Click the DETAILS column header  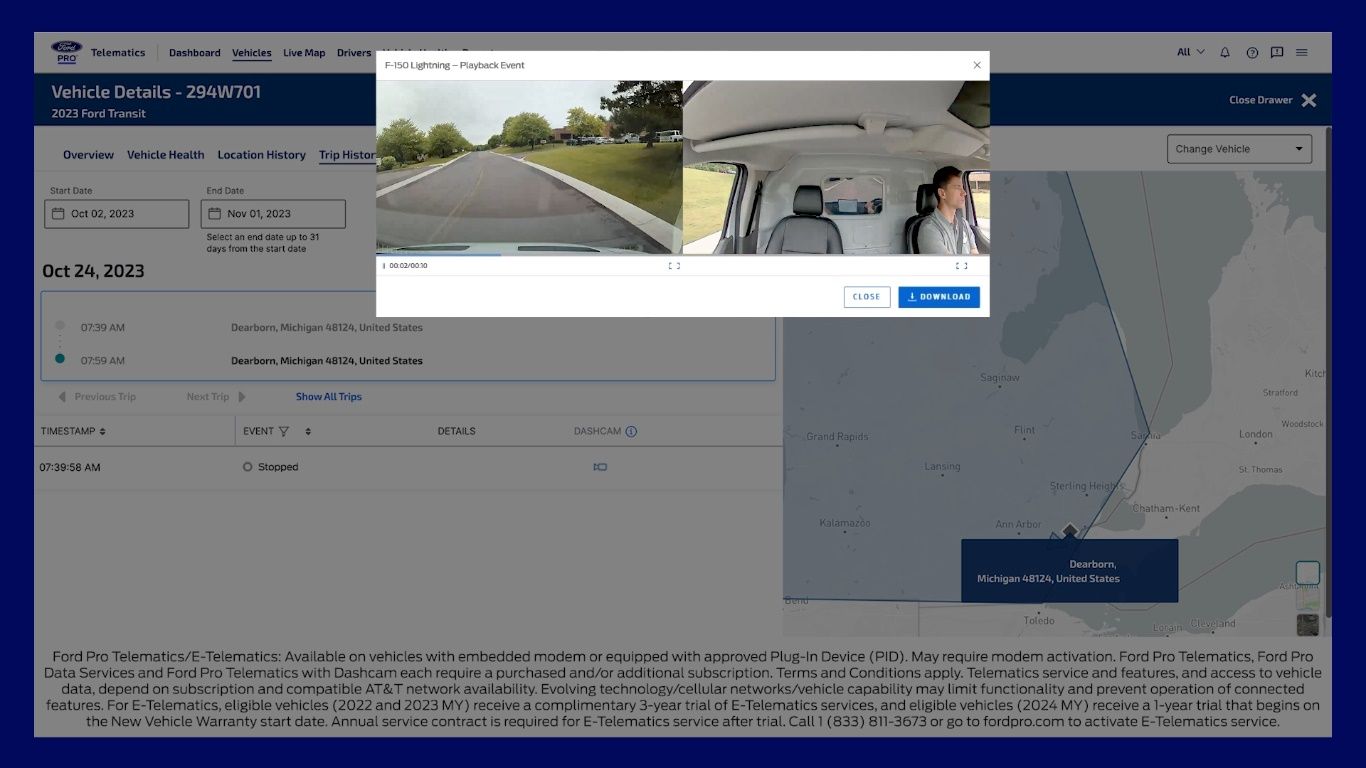(x=456, y=432)
